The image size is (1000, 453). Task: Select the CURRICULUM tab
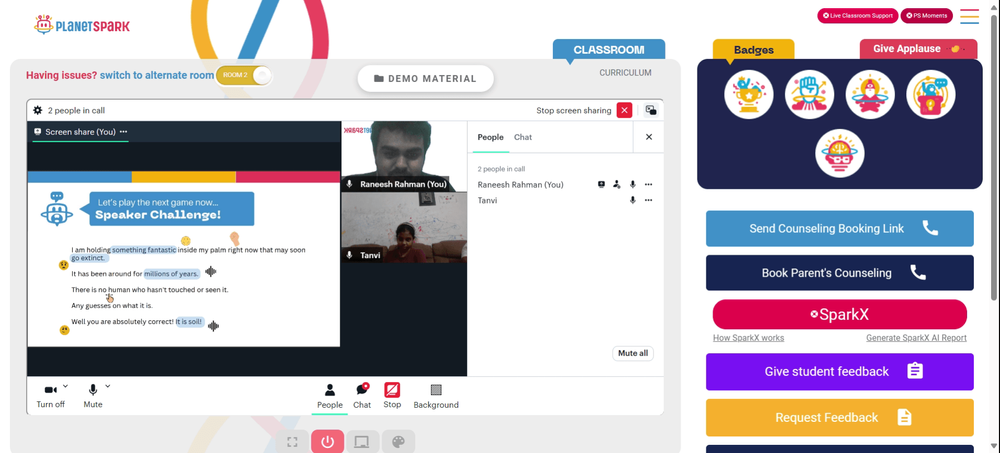click(x=625, y=73)
